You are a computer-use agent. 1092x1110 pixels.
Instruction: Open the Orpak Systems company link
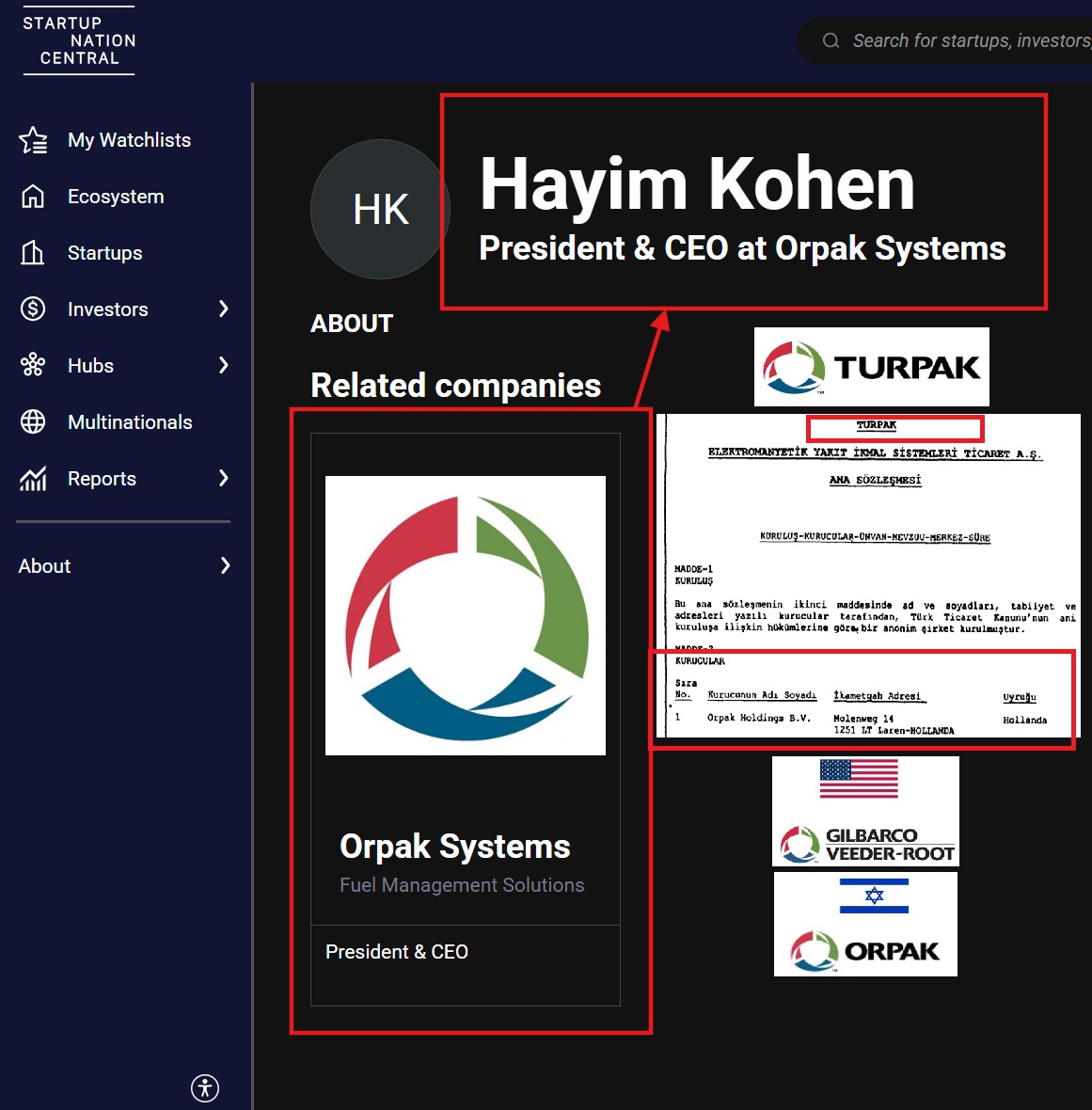pyautogui.click(x=455, y=846)
